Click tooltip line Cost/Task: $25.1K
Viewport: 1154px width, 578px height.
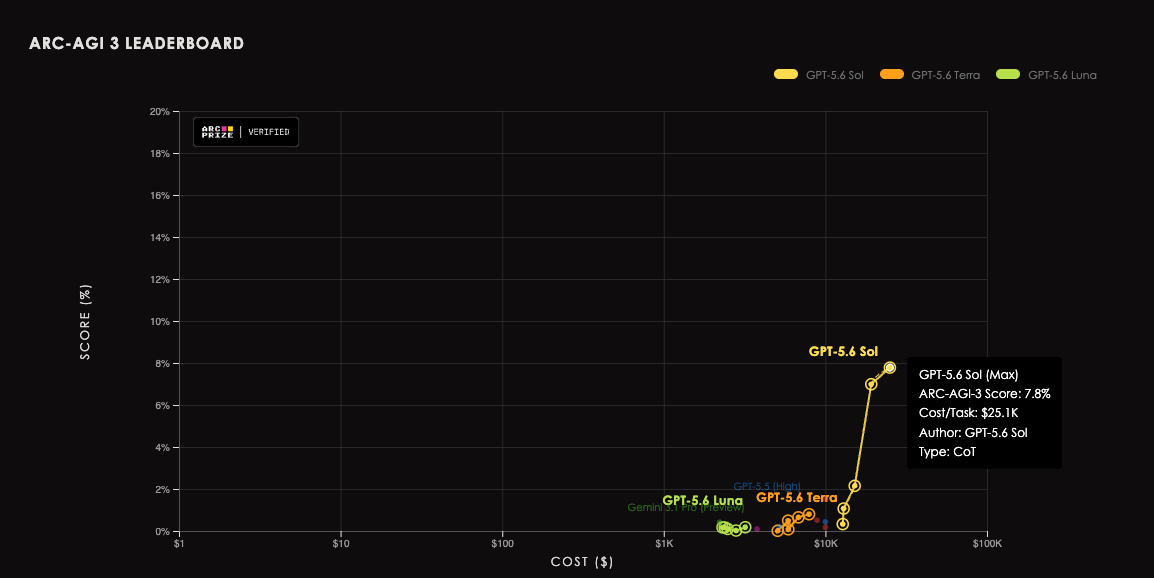pyautogui.click(x=969, y=413)
